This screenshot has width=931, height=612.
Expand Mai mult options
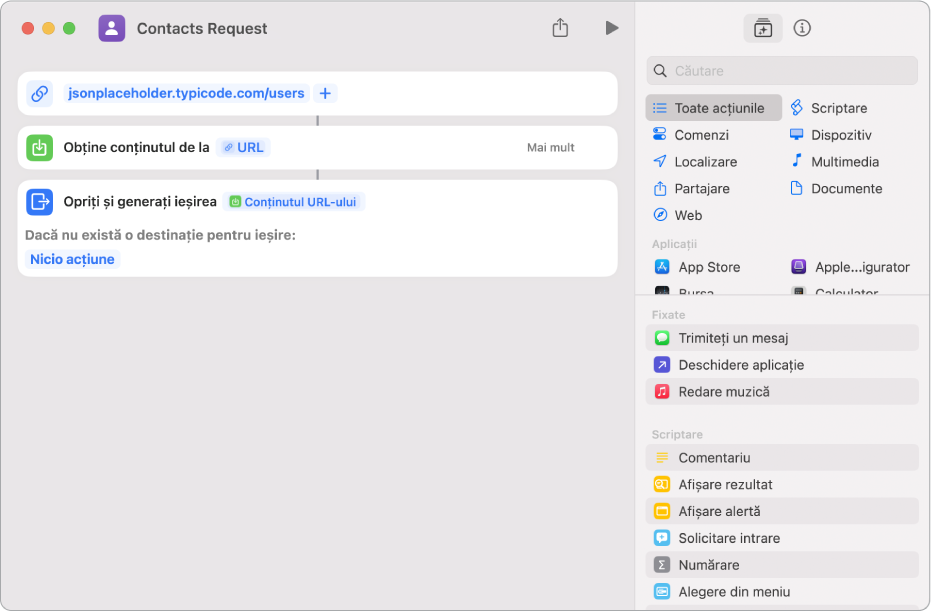tap(550, 147)
